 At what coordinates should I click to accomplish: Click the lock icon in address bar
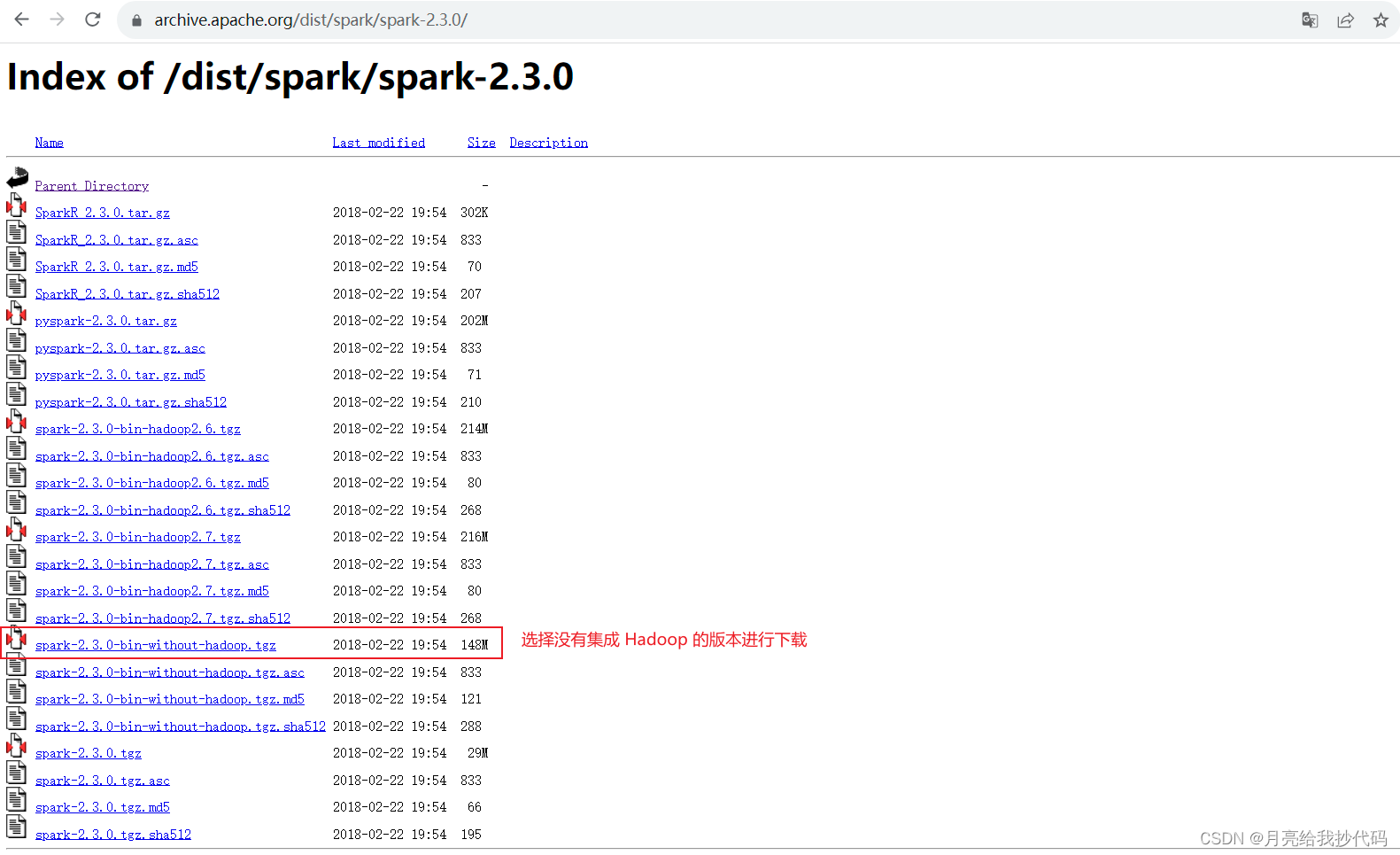tap(136, 20)
